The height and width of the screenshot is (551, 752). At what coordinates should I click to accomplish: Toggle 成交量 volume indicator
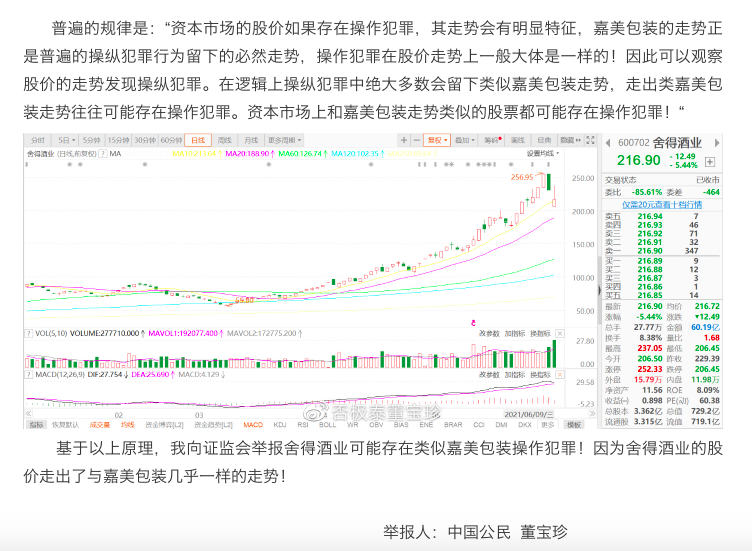pyautogui.click(x=100, y=425)
